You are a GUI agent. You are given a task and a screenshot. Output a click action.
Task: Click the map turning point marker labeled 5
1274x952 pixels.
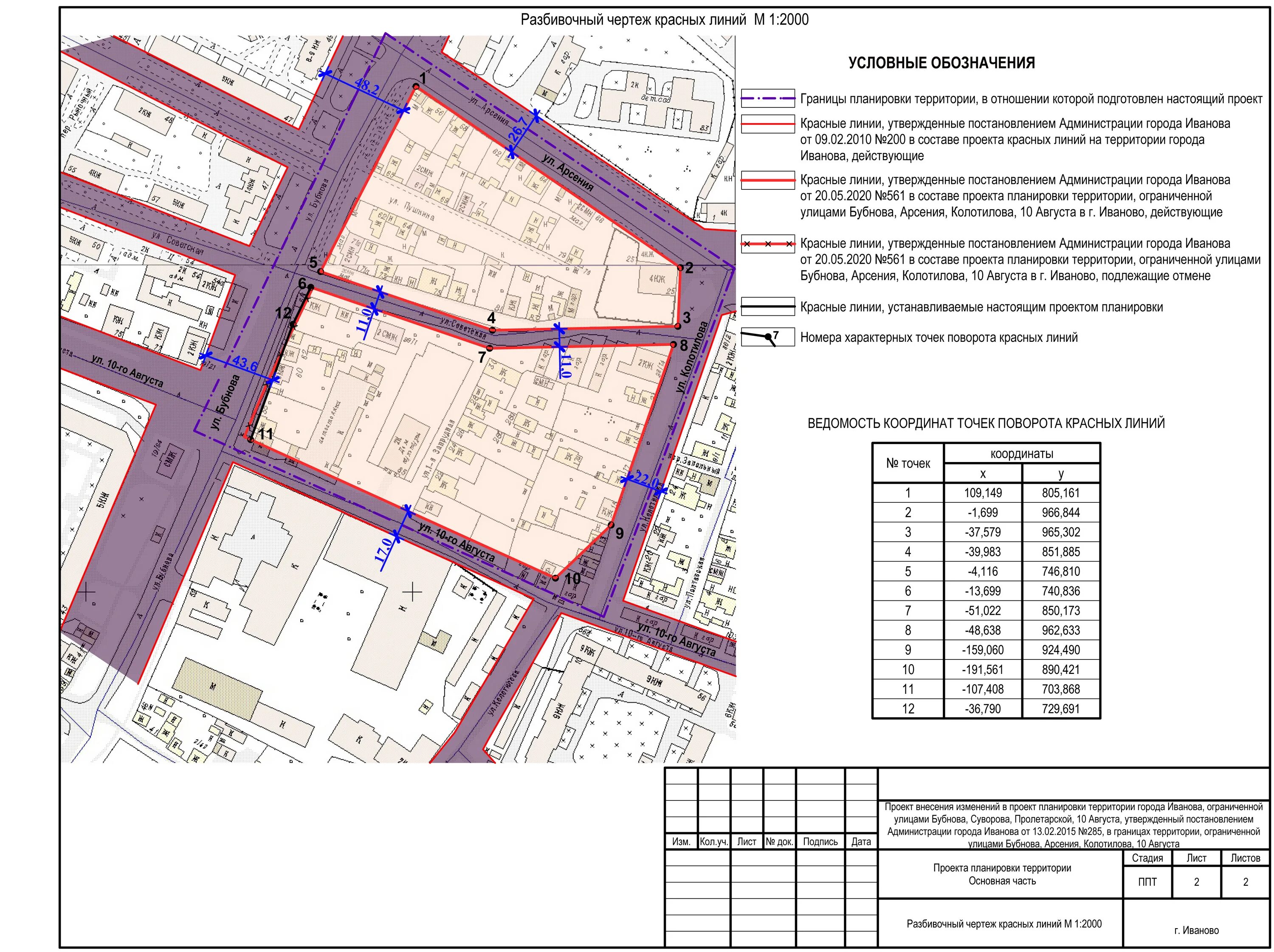click(321, 271)
